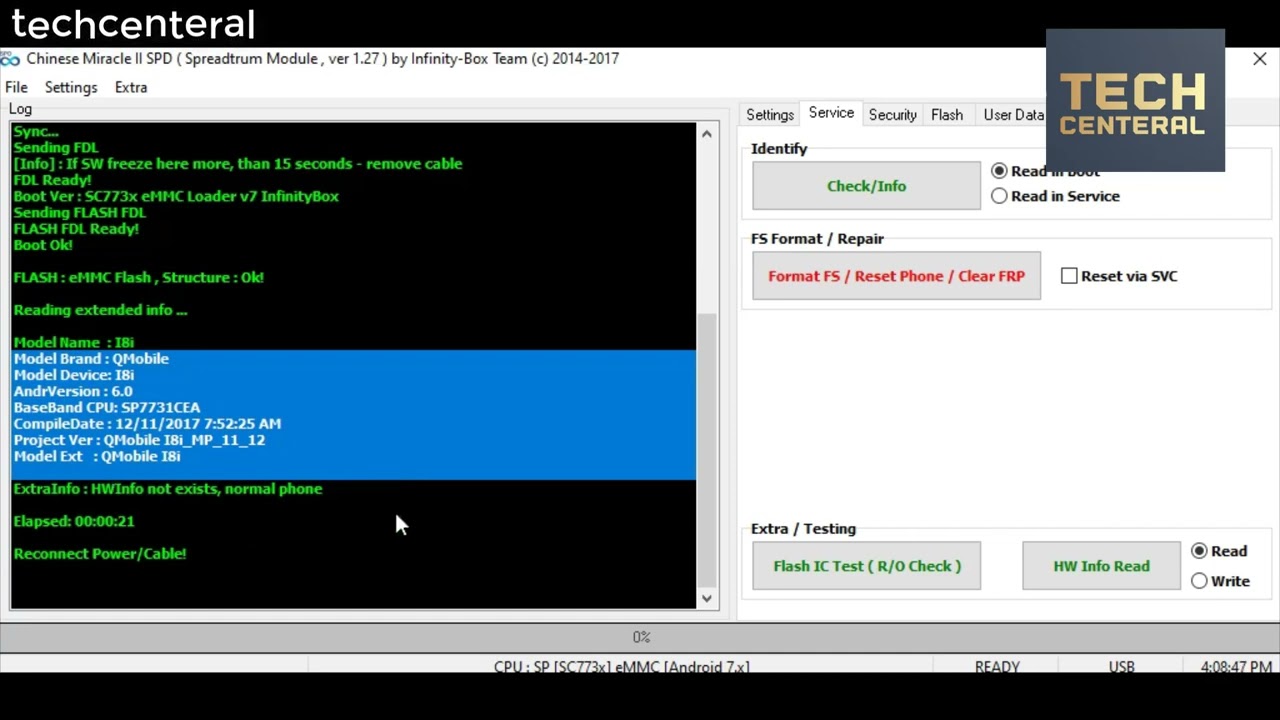1280x720 pixels.
Task: Click the HW Info Read button
Action: coord(1101,566)
